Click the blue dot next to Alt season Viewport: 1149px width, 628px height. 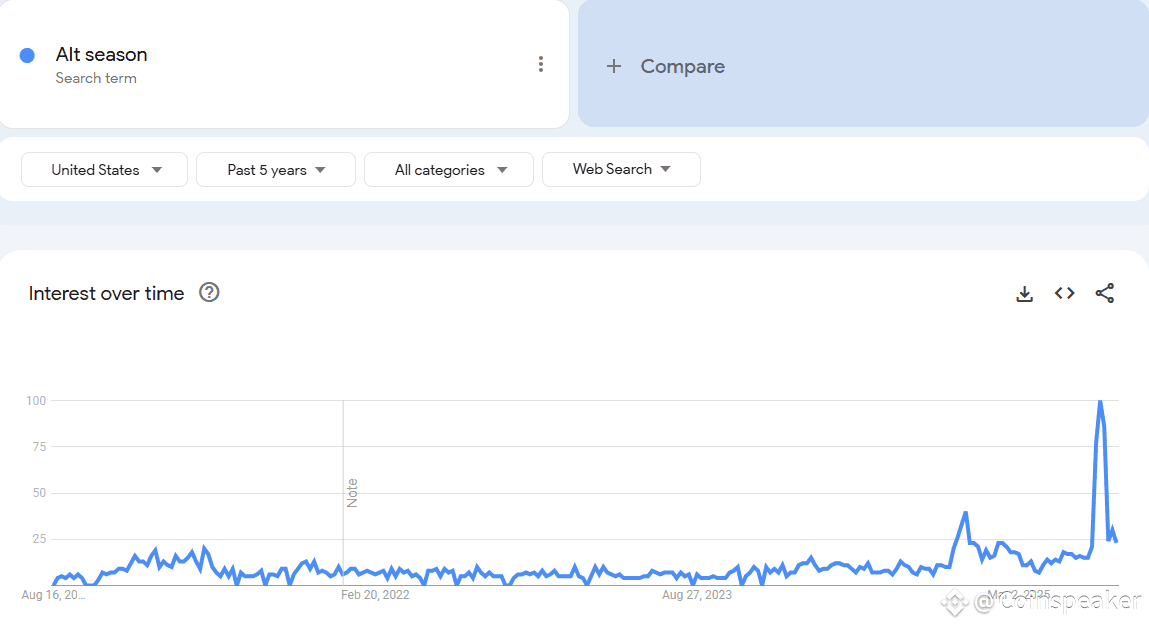pyautogui.click(x=27, y=56)
